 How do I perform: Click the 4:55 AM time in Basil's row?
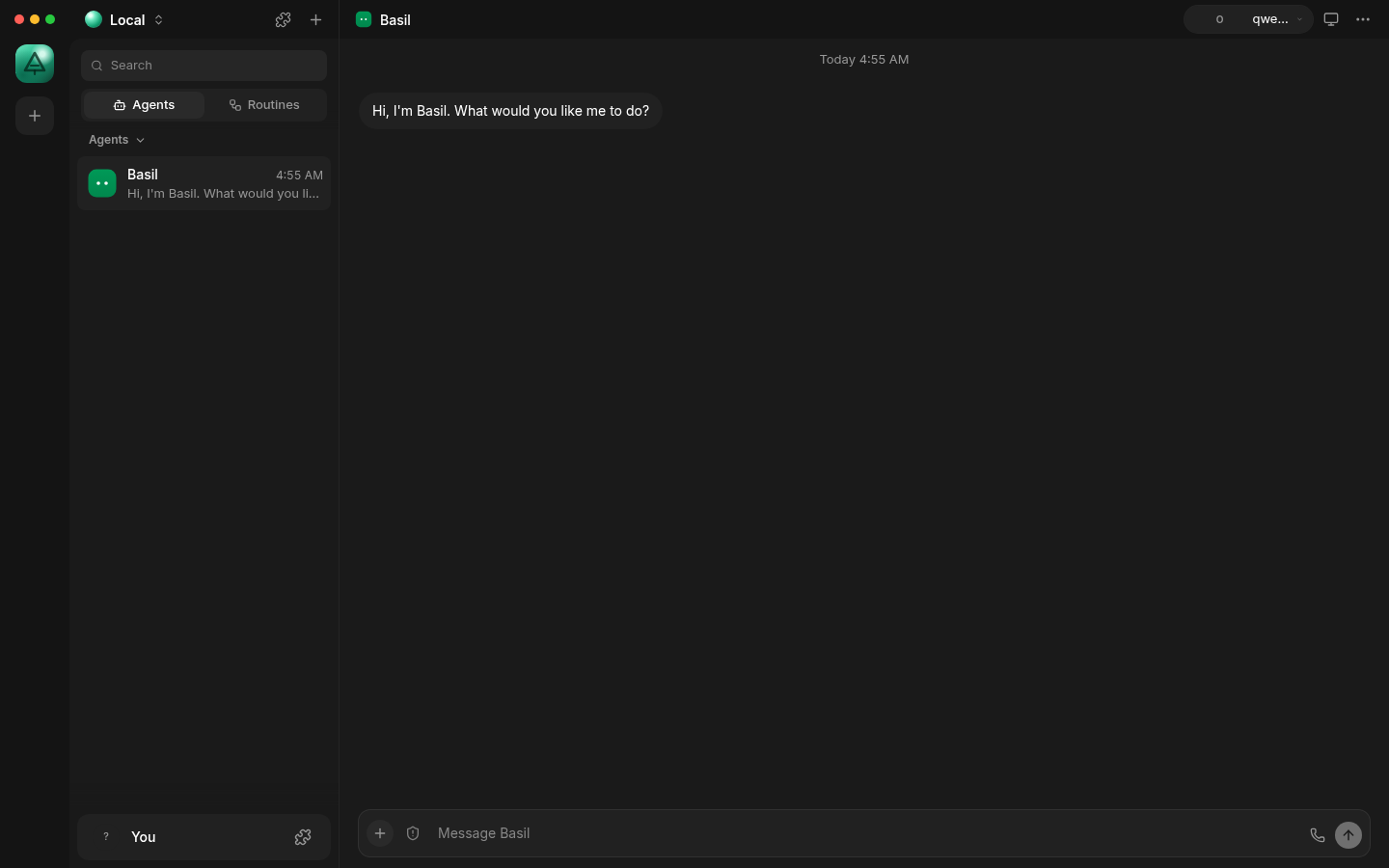(x=299, y=176)
